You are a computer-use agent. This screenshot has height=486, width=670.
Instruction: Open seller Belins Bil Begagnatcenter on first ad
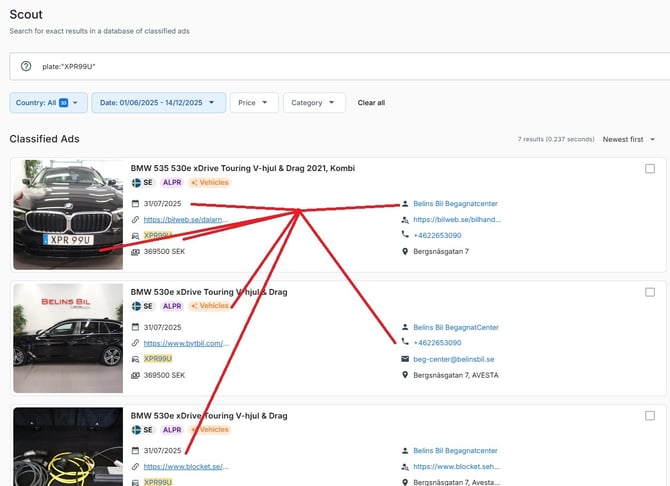(455, 203)
